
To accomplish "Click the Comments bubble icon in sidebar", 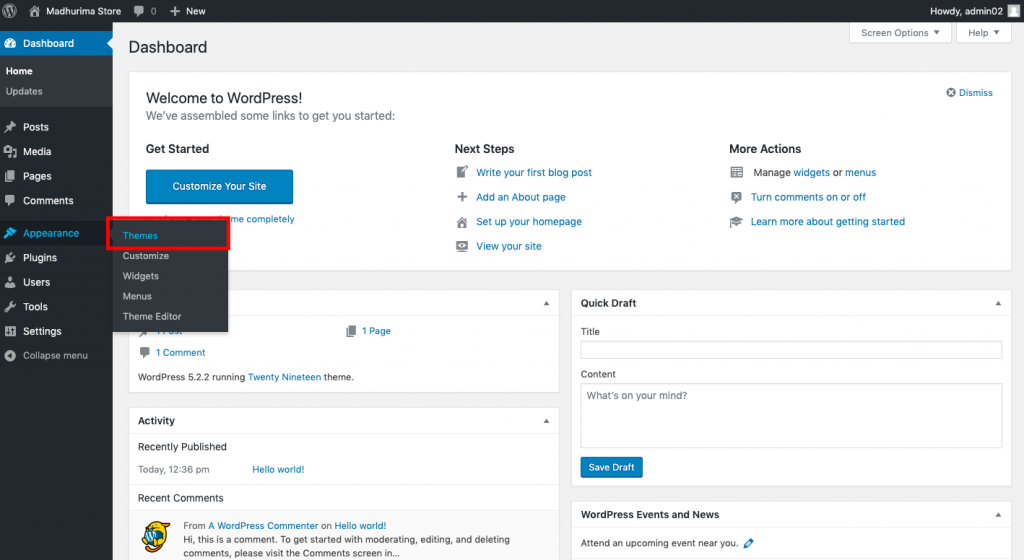I will [x=10, y=200].
